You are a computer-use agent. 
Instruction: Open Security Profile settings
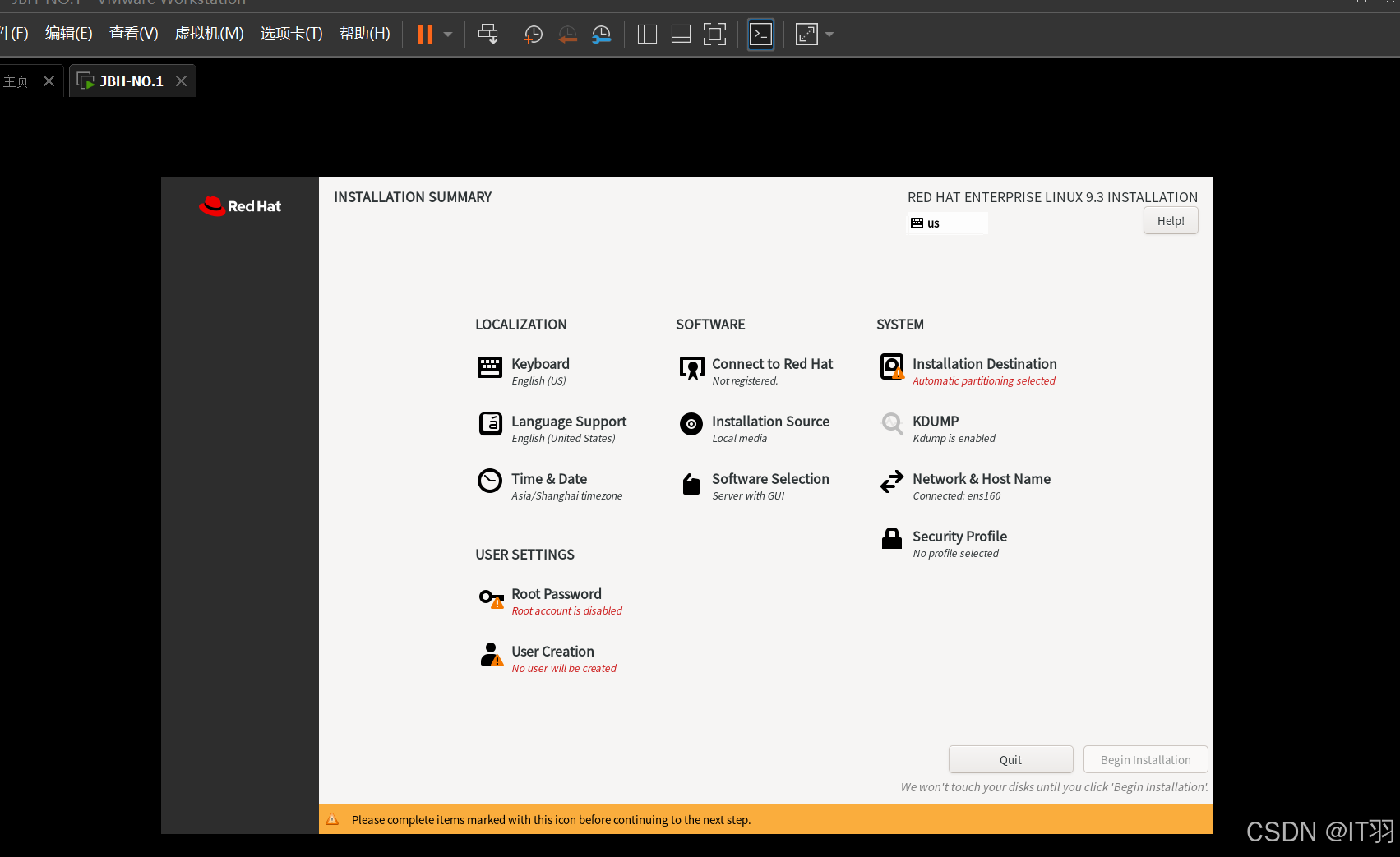tap(959, 537)
